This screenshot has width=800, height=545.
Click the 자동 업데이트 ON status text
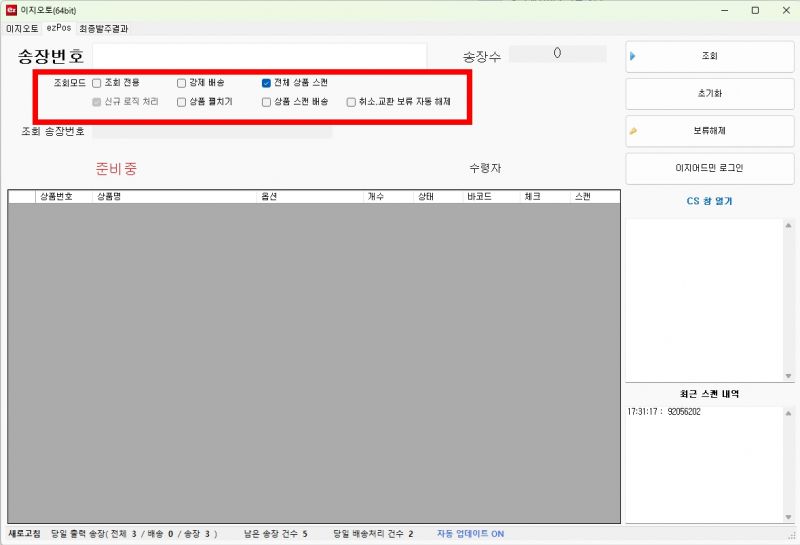[470, 534]
